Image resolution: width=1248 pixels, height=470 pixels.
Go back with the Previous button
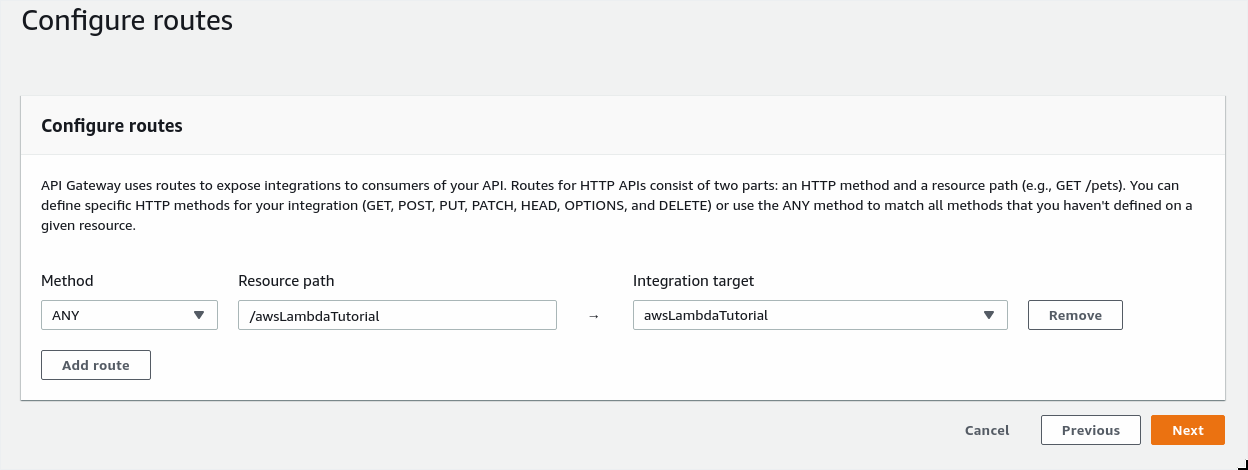[x=1091, y=430]
